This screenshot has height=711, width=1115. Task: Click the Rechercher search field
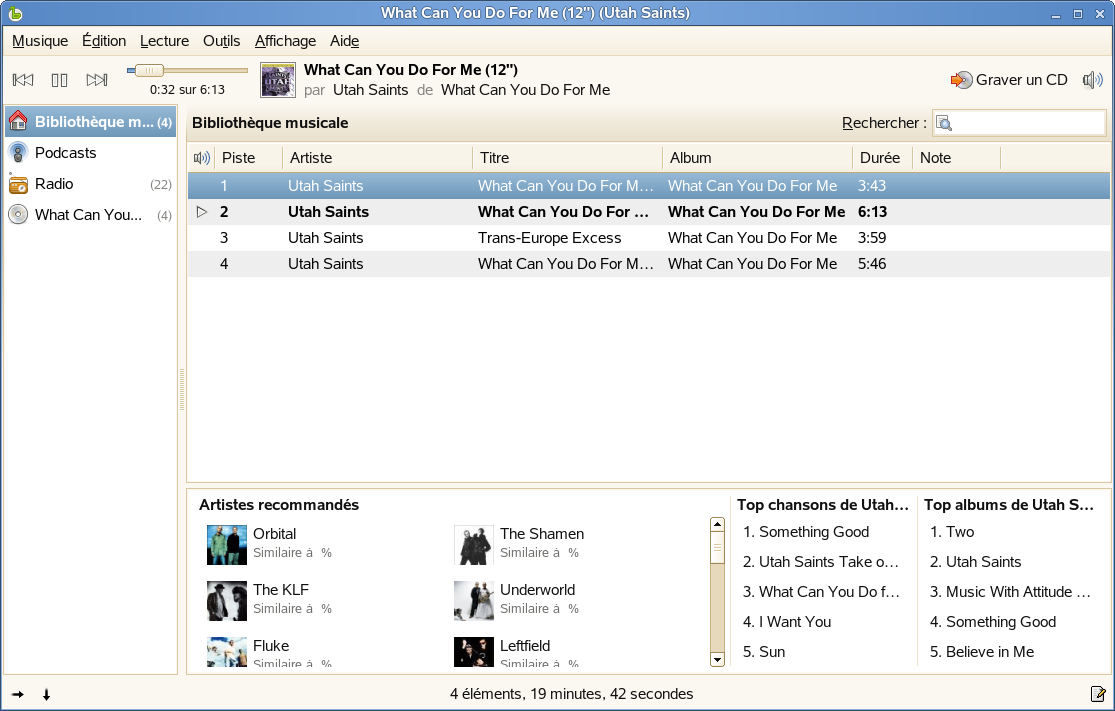[1020, 123]
